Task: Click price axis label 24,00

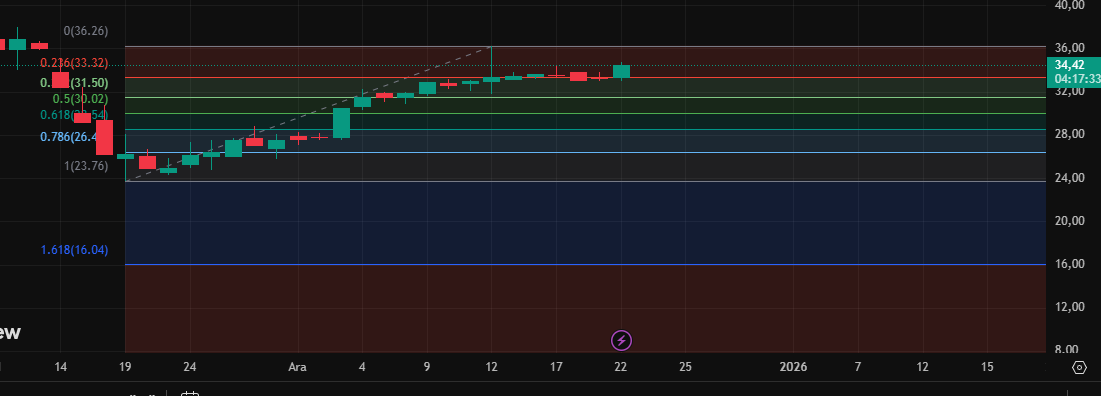Action: pyautogui.click(x=1070, y=178)
